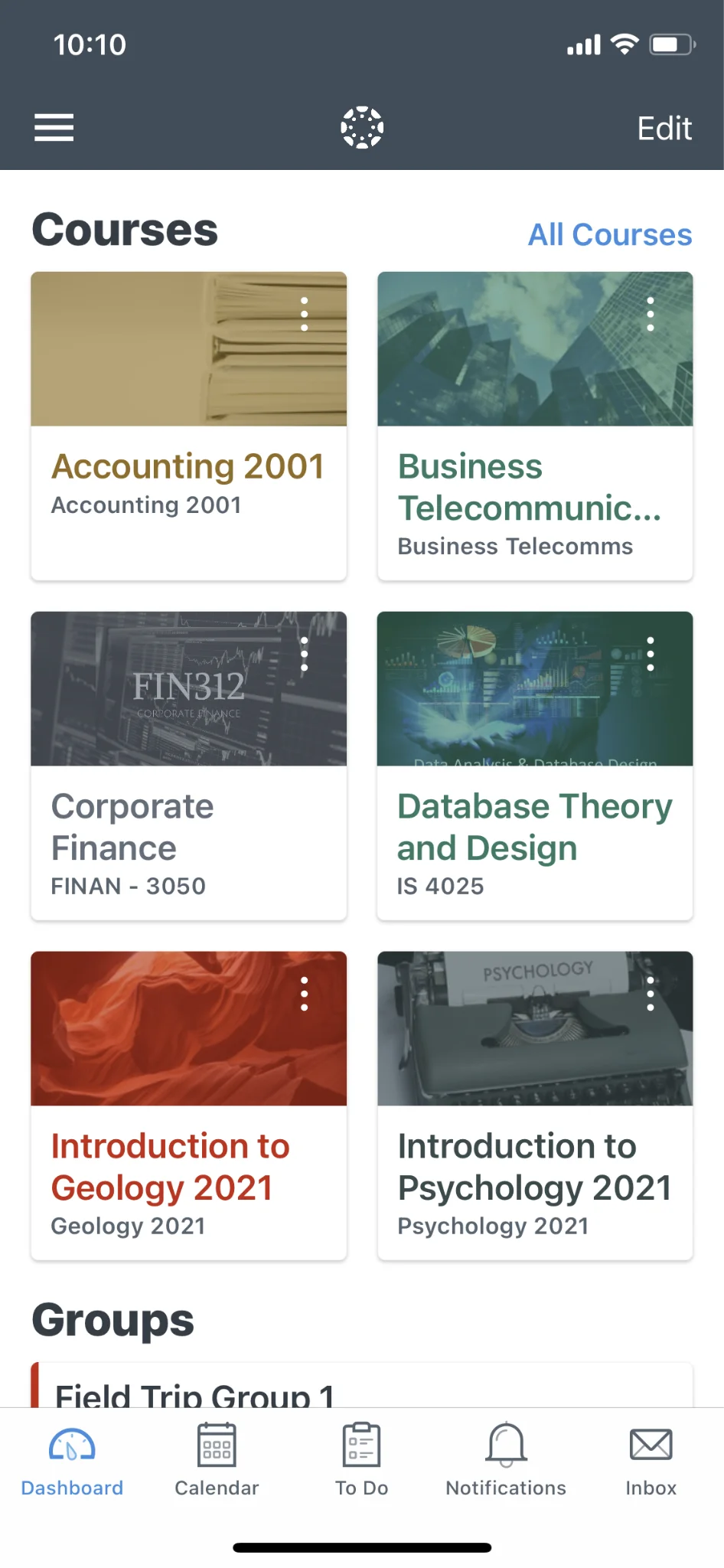This screenshot has width=724, height=1568.
Task: Open the To Do tab
Action: pyautogui.click(x=362, y=1460)
